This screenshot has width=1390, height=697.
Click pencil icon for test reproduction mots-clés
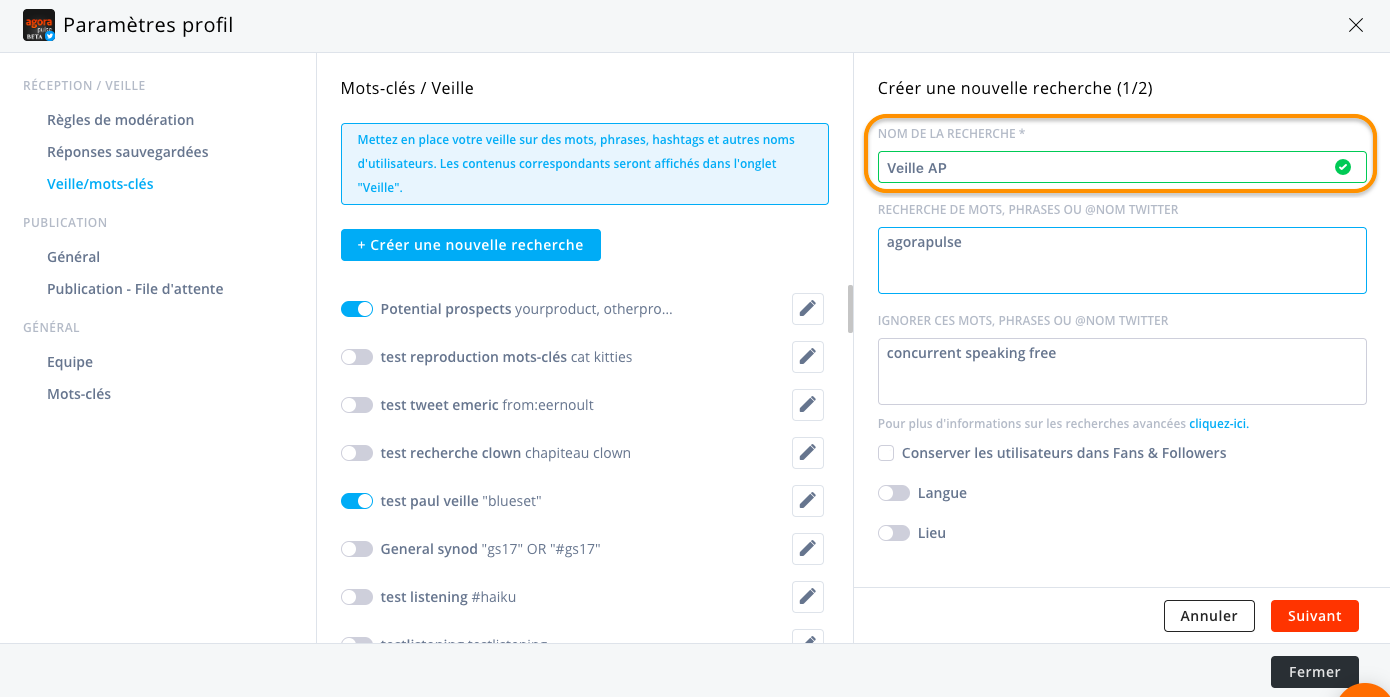(x=808, y=357)
